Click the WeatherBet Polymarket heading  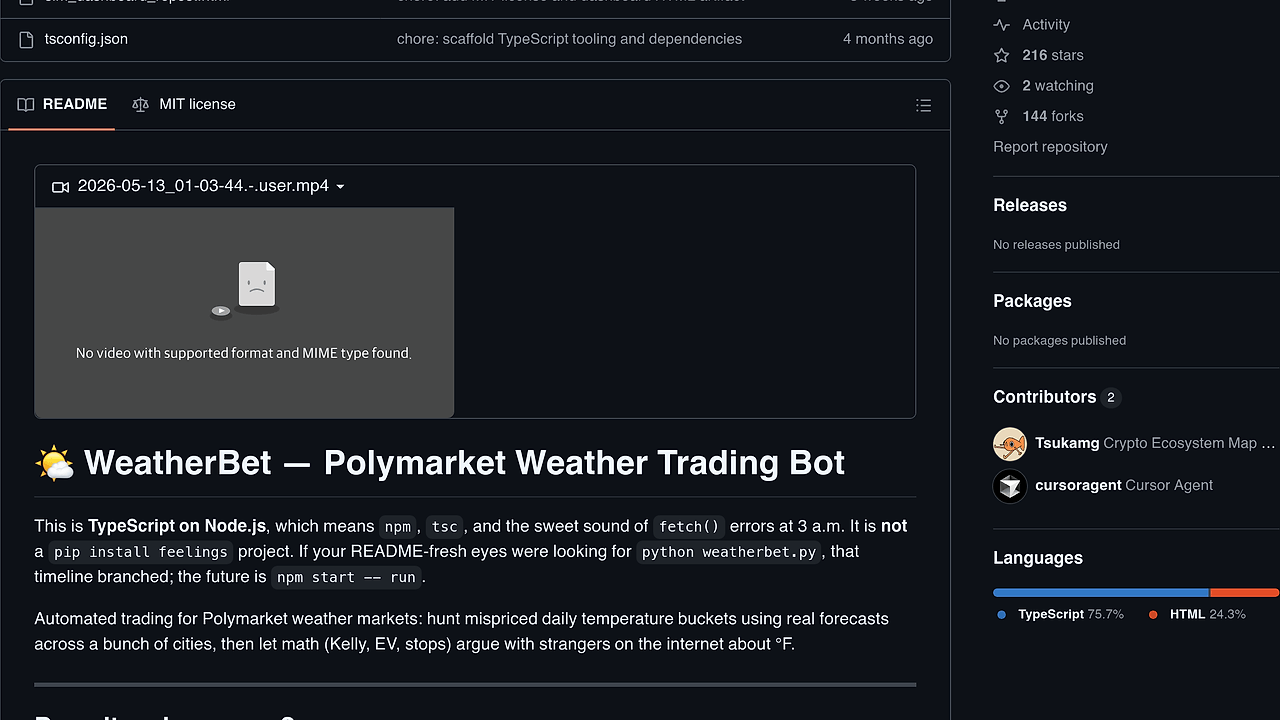tap(464, 463)
